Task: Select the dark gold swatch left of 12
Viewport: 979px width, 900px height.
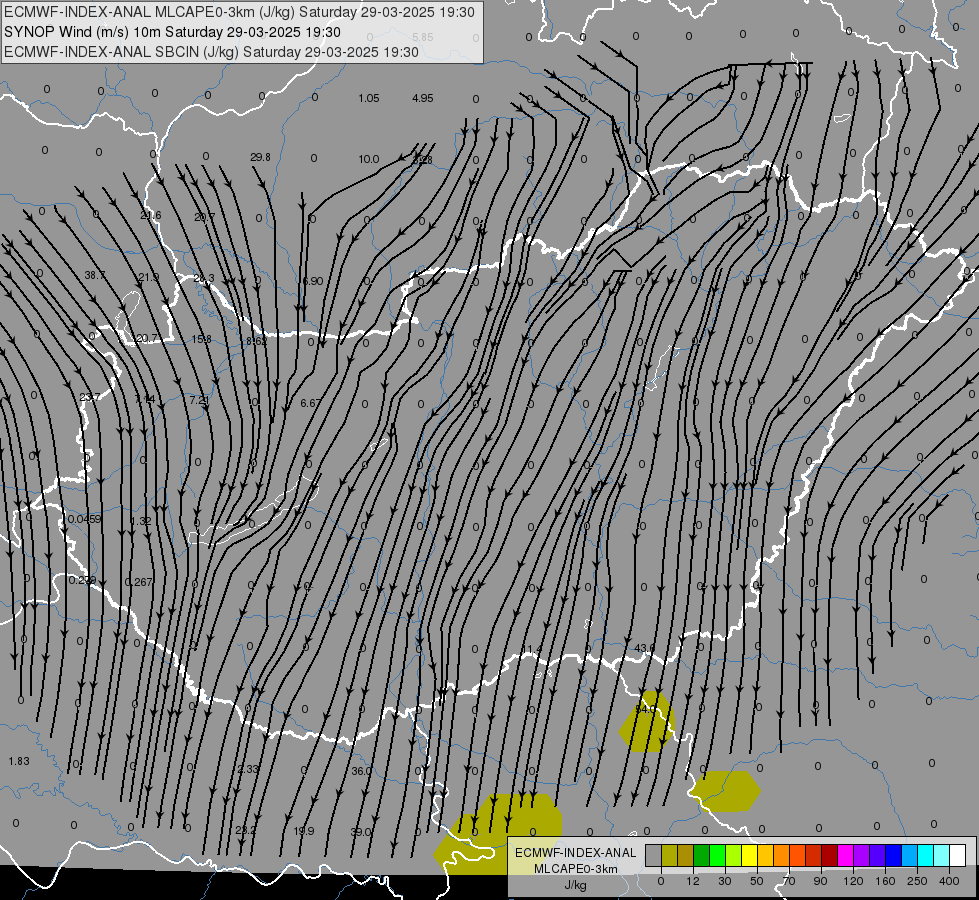Action: (686, 855)
